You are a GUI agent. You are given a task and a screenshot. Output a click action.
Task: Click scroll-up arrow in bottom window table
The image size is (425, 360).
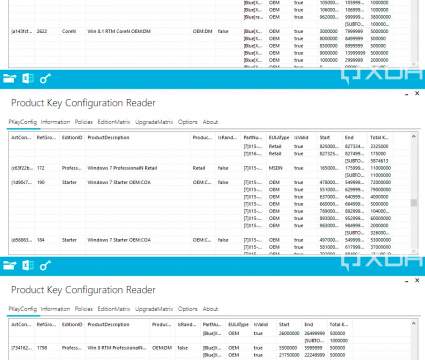(414, 323)
